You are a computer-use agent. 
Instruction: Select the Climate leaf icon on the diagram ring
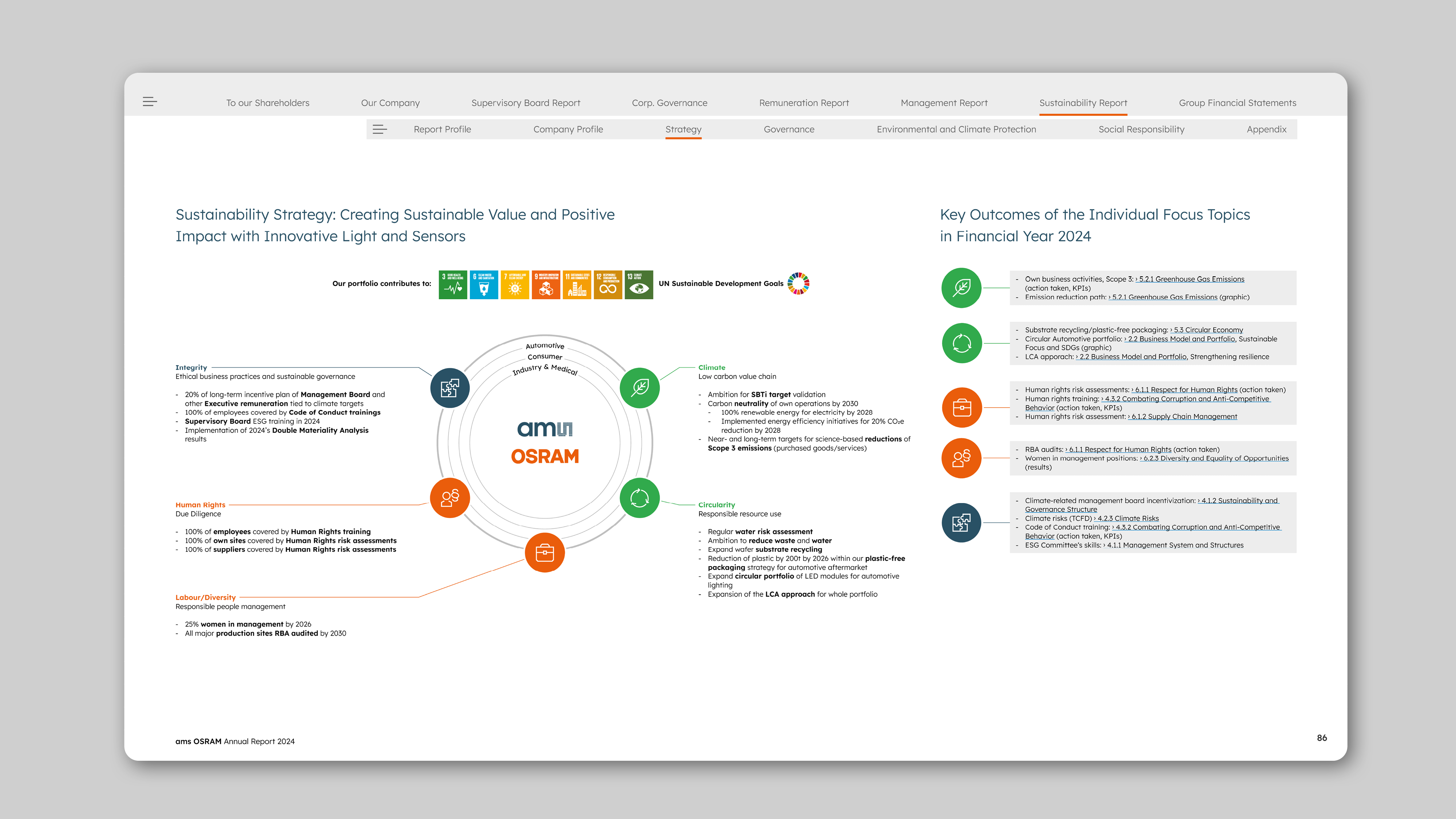pyautogui.click(x=640, y=388)
